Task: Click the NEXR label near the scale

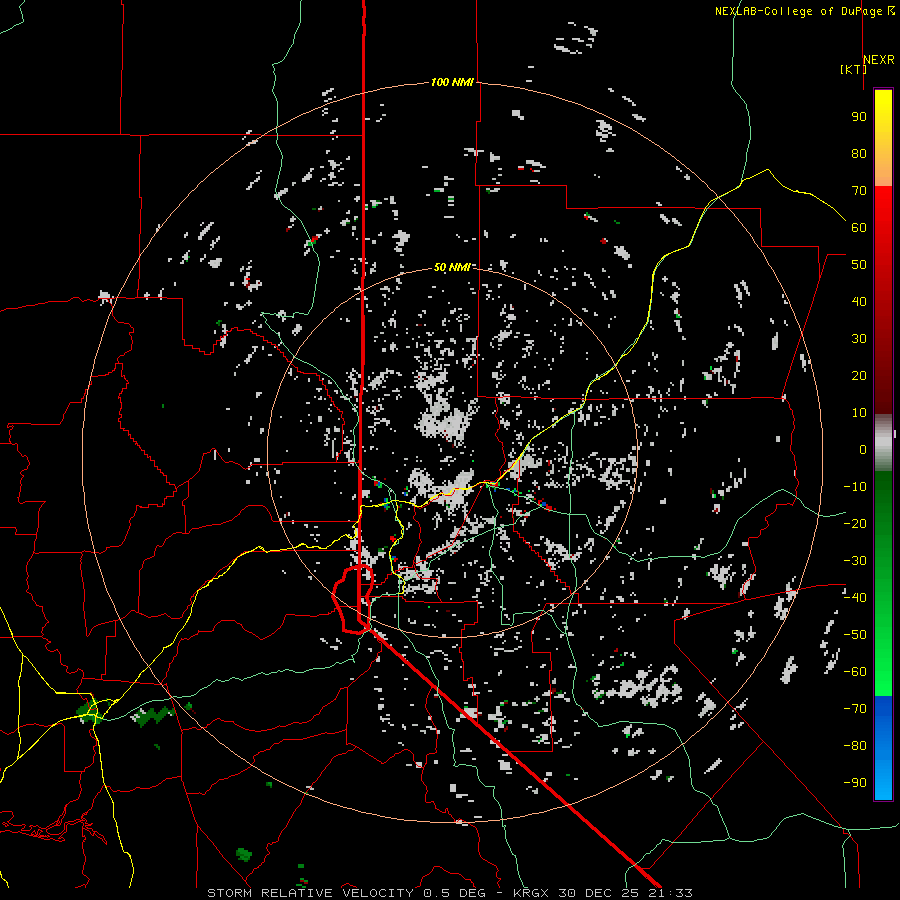Action: click(x=879, y=59)
